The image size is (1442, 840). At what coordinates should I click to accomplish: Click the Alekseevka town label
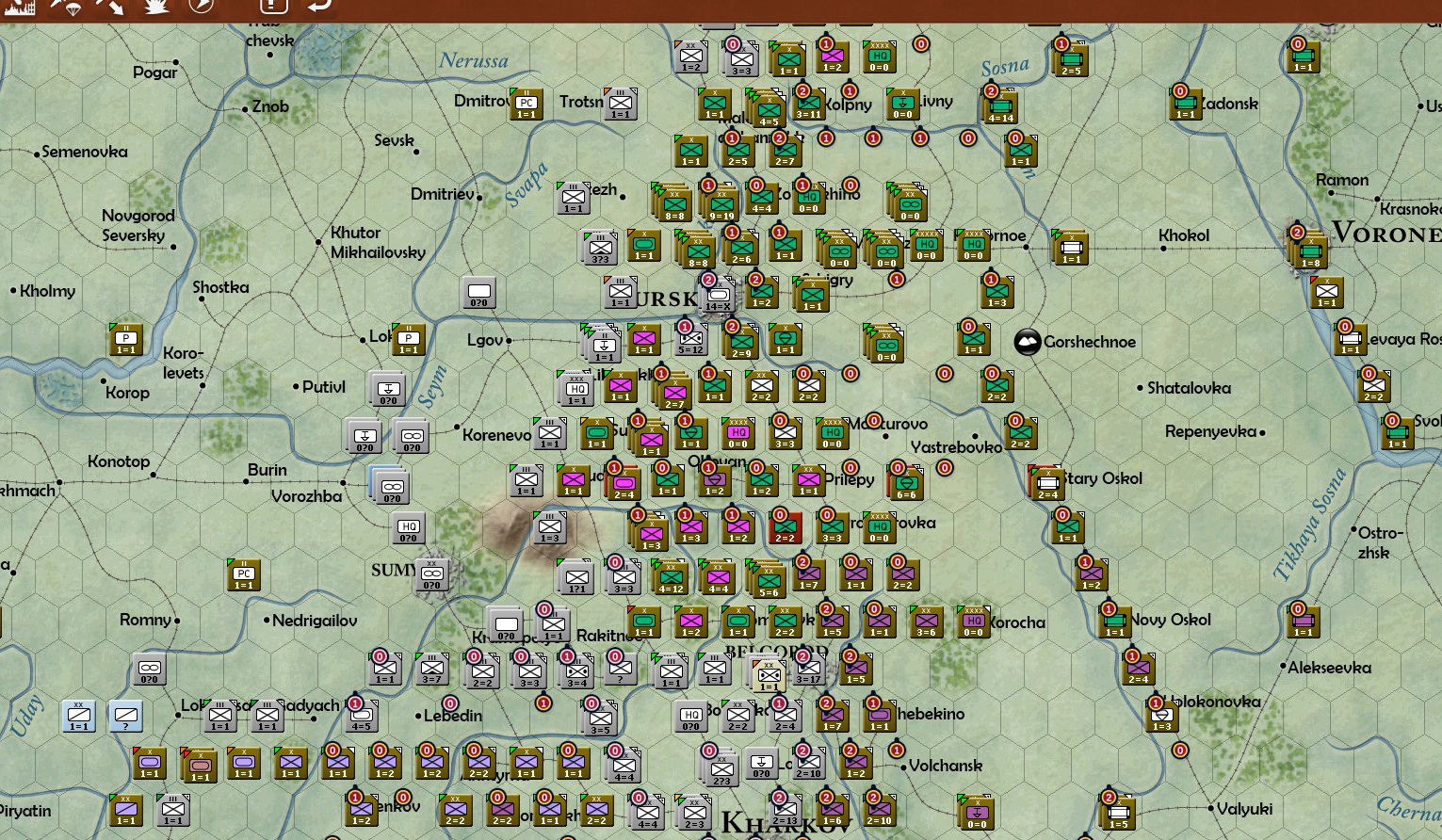pyautogui.click(x=1329, y=668)
